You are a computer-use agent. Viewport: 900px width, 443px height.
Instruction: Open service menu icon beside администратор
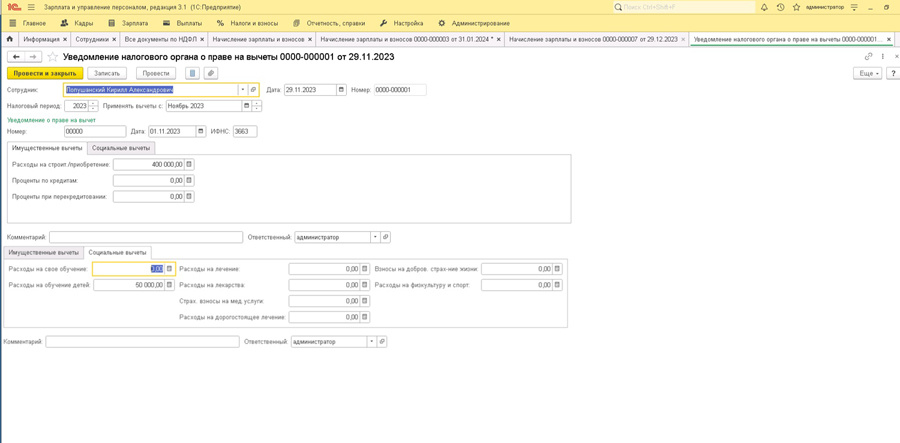[x=855, y=7]
